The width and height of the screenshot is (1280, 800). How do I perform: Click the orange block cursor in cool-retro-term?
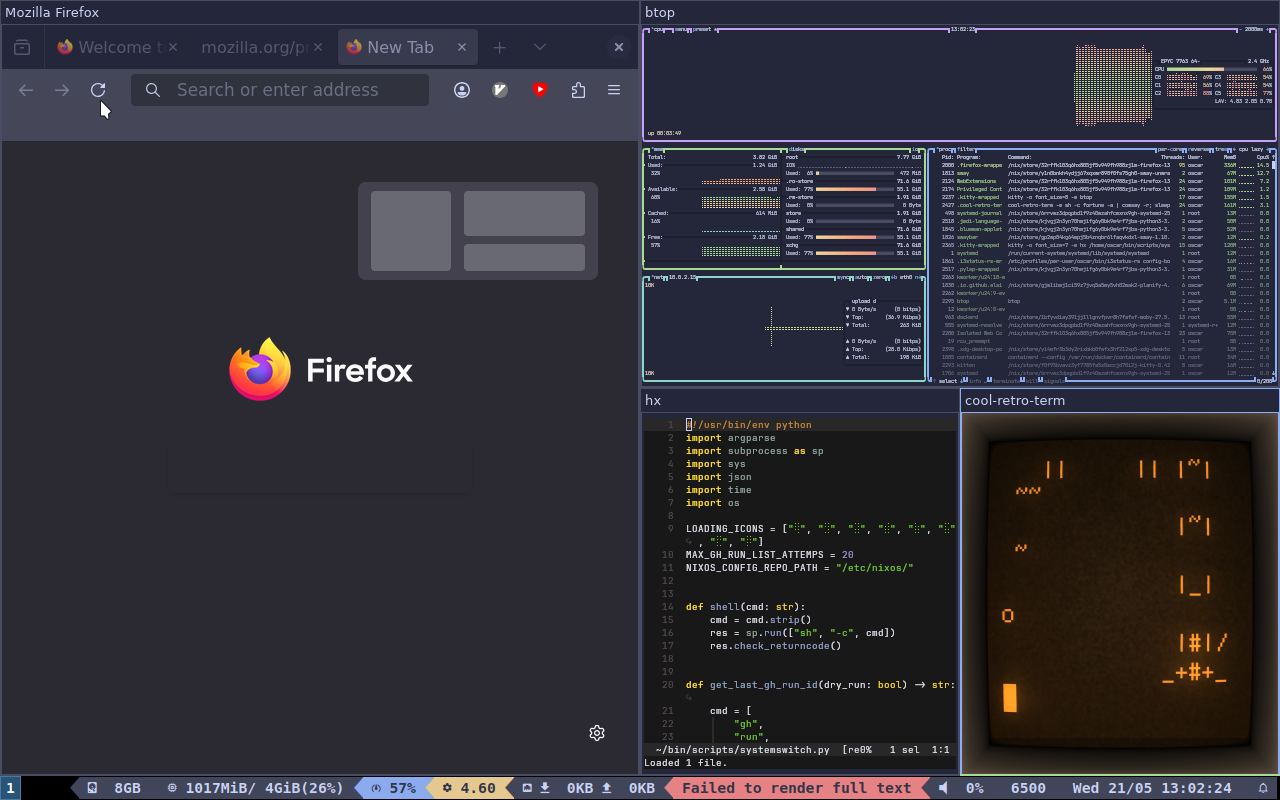(1010, 697)
